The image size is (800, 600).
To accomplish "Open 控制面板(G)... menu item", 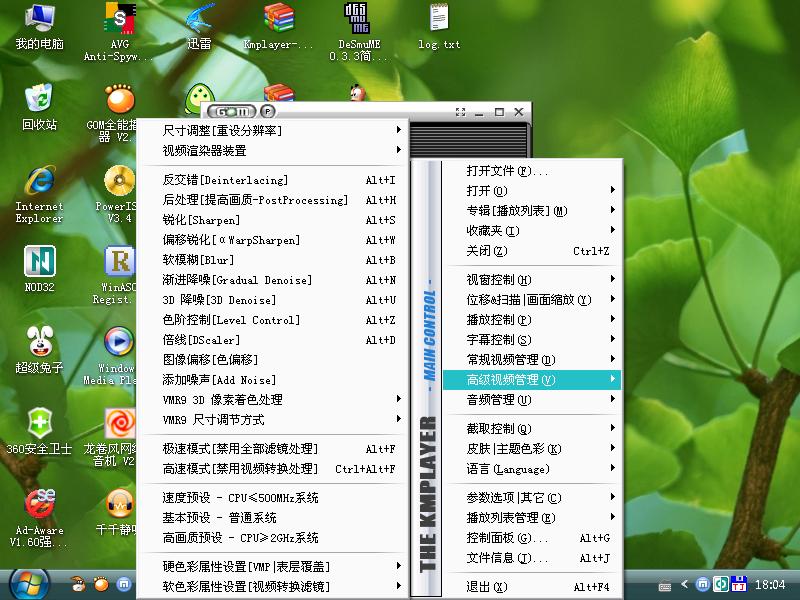I will (x=532, y=538).
